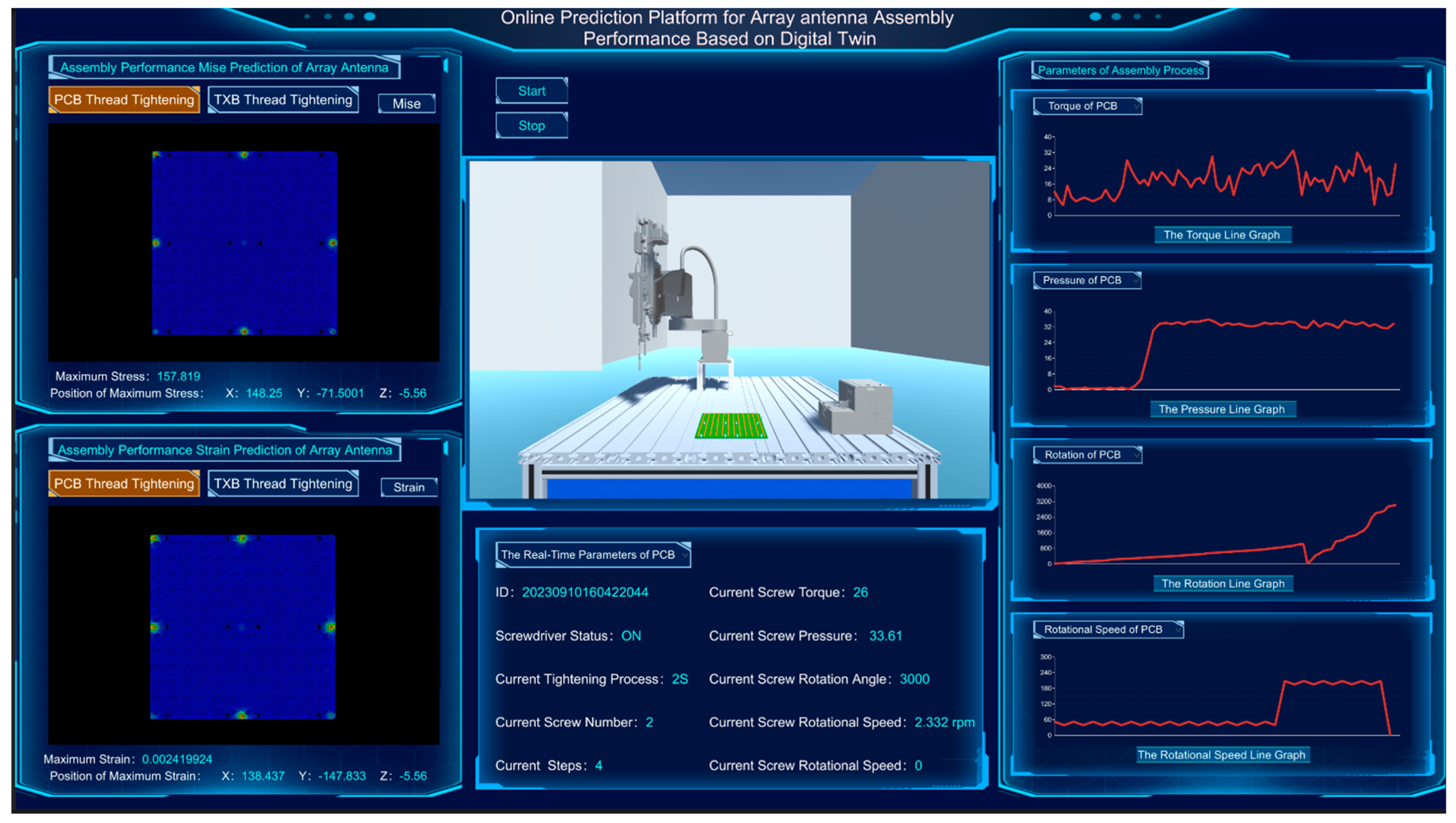Click the Start button
The height and width of the screenshot is (823, 1456).
(x=531, y=91)
